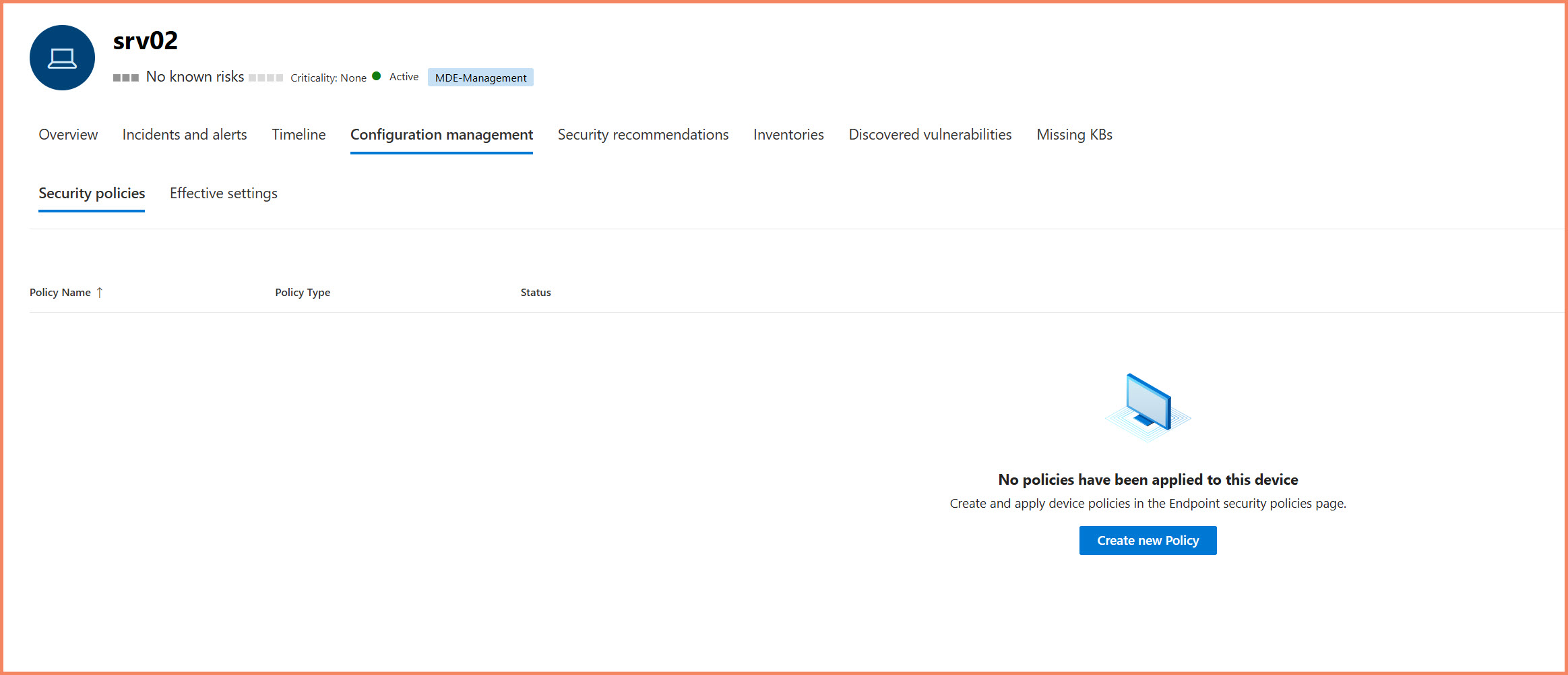
Task: Sort by the Status column header
Action: (536, 293)
